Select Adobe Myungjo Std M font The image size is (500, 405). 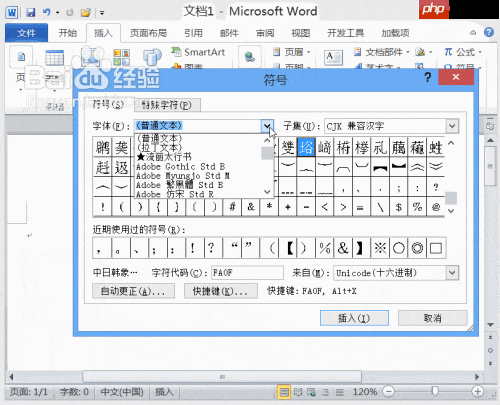point(183,175)
